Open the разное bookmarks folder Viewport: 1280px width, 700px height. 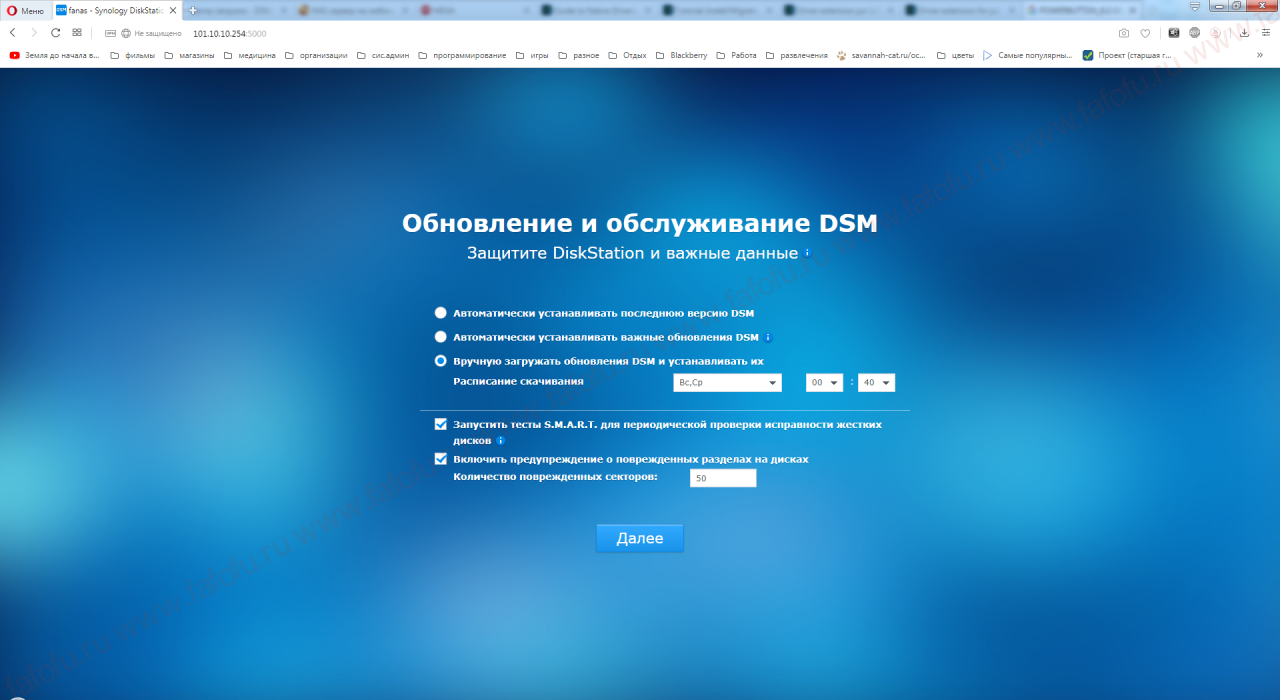[579, 56]
